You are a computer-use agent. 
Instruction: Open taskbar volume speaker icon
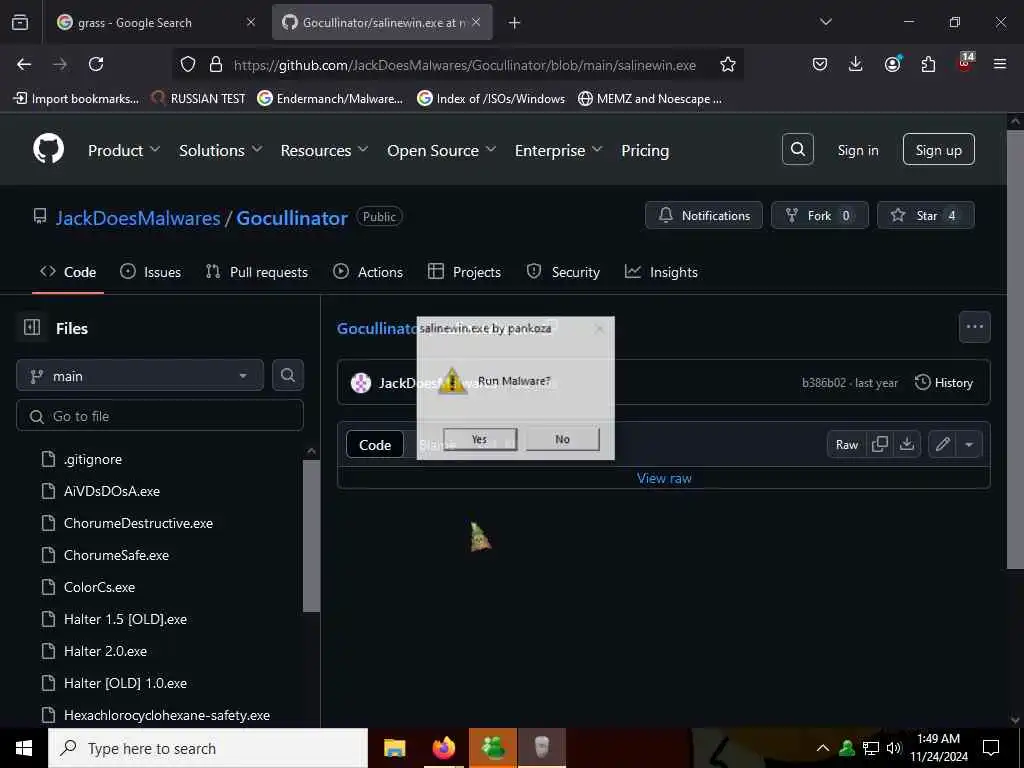[894, 748]
